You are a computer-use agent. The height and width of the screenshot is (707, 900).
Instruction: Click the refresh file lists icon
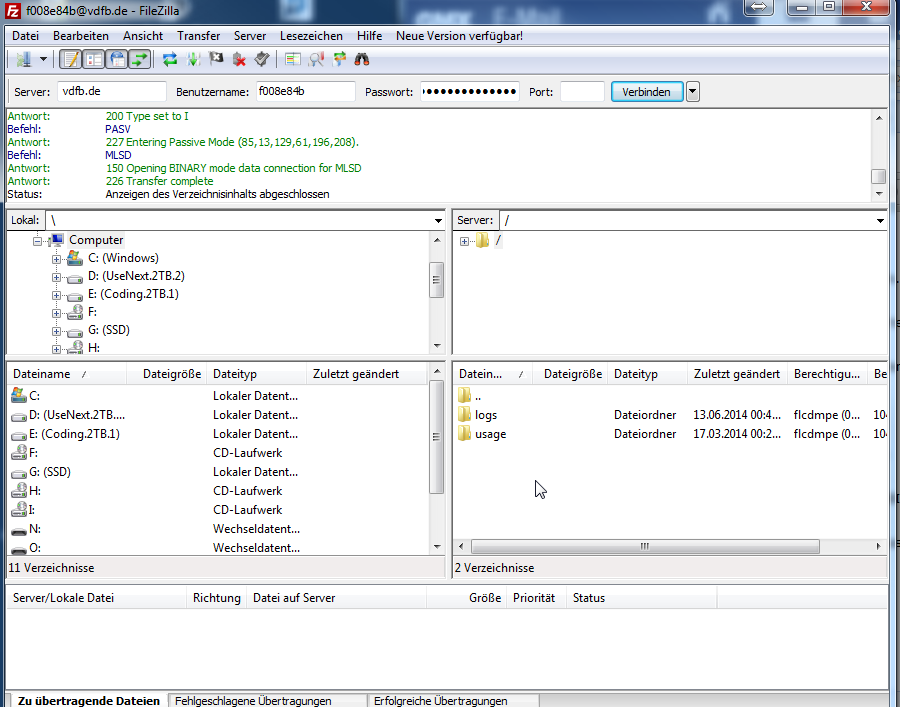tap(170, 60)
